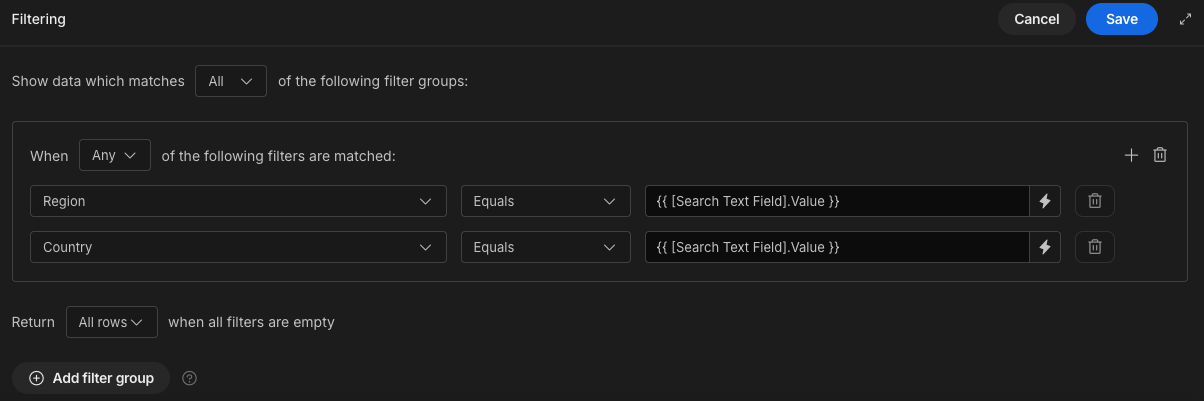Expand the Country column dropdown
Screen dimensions: 1204x401
pyautogui.click(x=238, y=247)
